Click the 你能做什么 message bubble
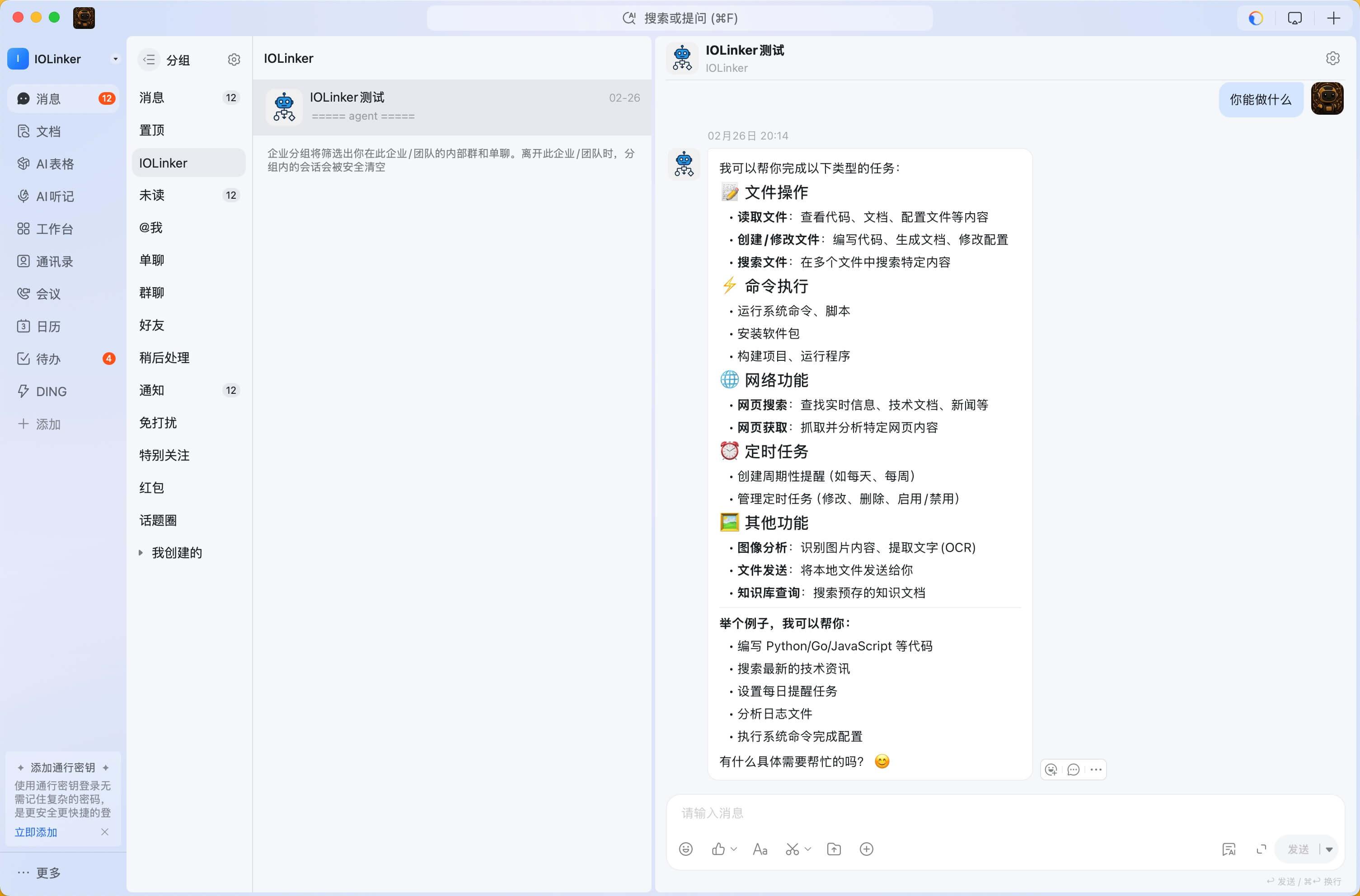 click(1260, 99)
